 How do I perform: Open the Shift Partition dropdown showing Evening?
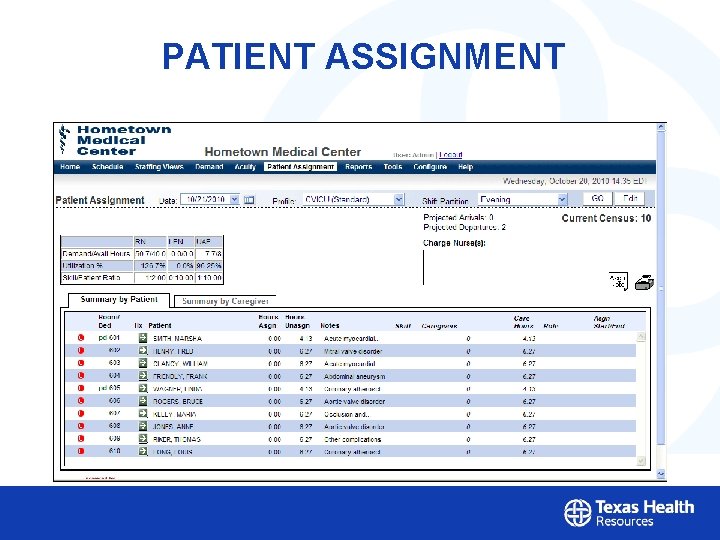[x=562, y=199]
